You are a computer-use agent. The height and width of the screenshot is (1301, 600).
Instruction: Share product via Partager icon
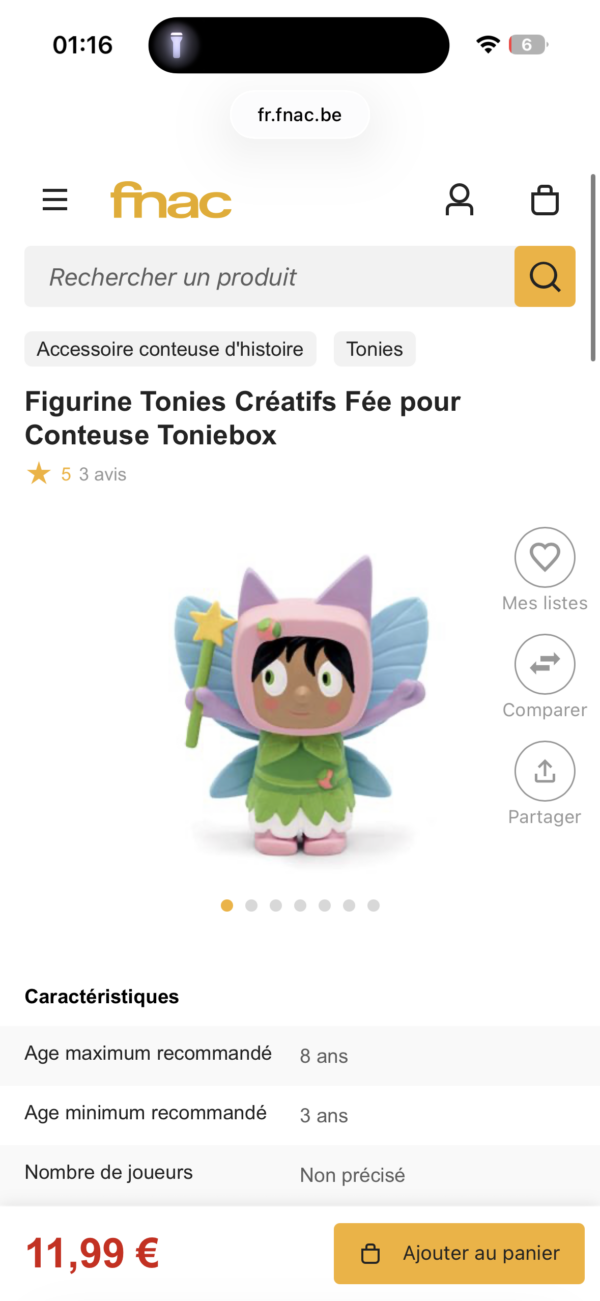545,771
